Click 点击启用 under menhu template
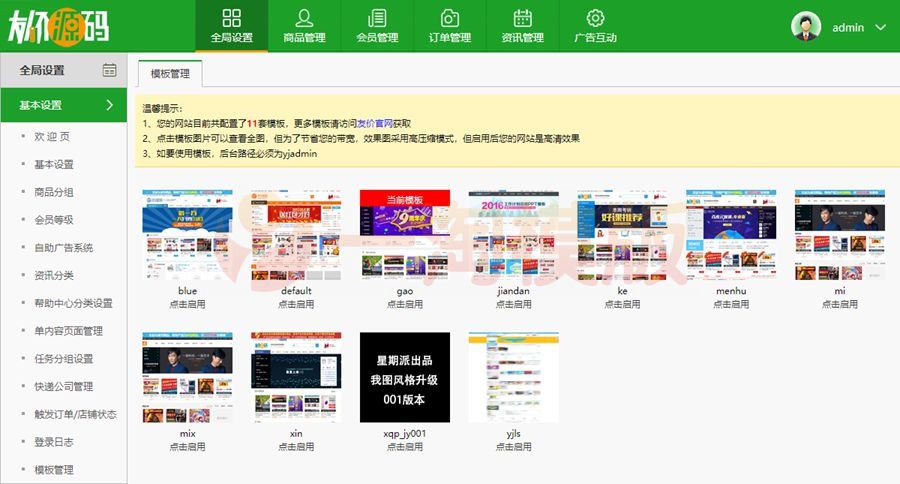Viewport: 900px width, 484px height. click(x=731, y=304)
